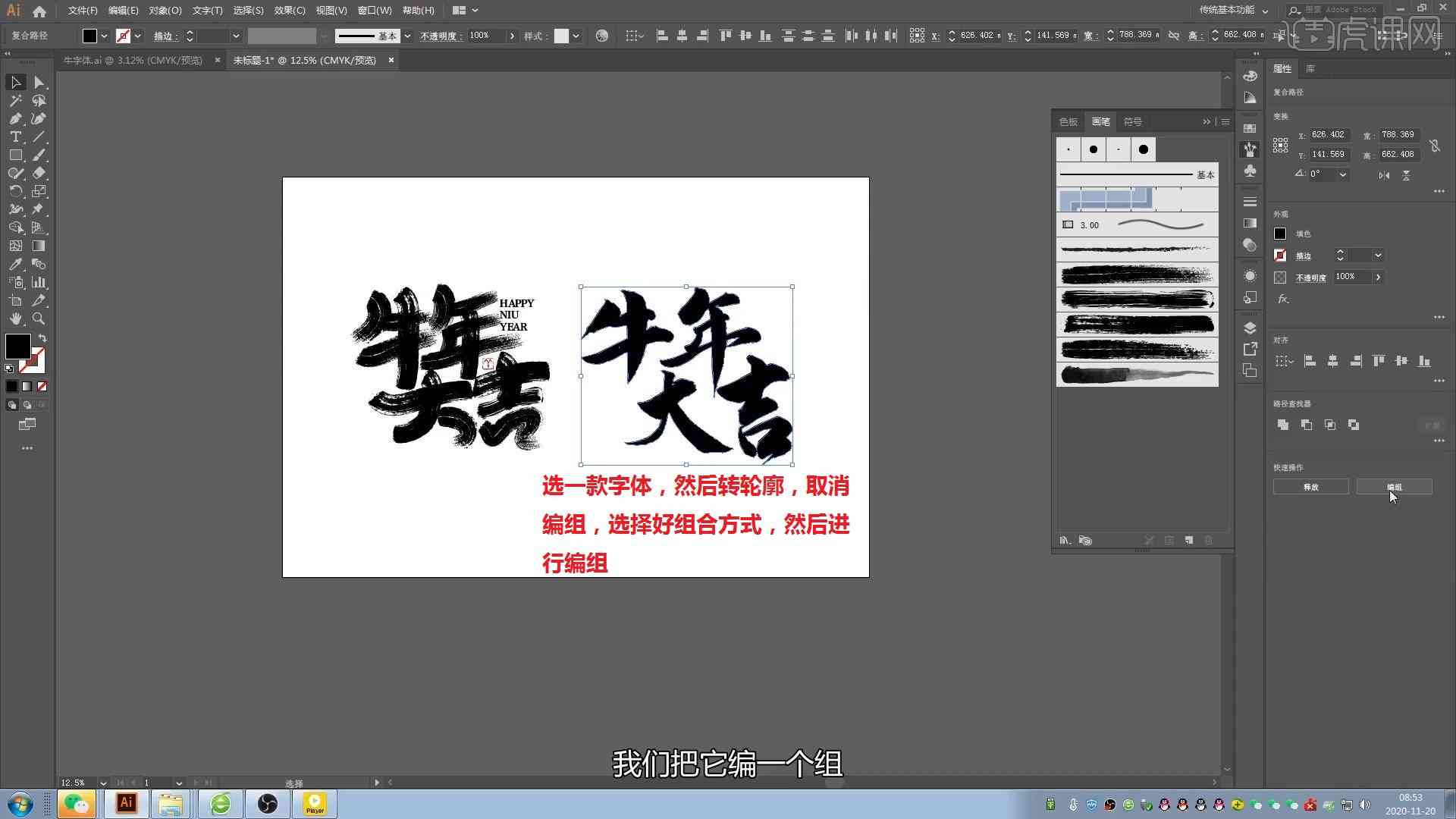Expand the 不透明度 percentage dropdown

coord(1378,277)
